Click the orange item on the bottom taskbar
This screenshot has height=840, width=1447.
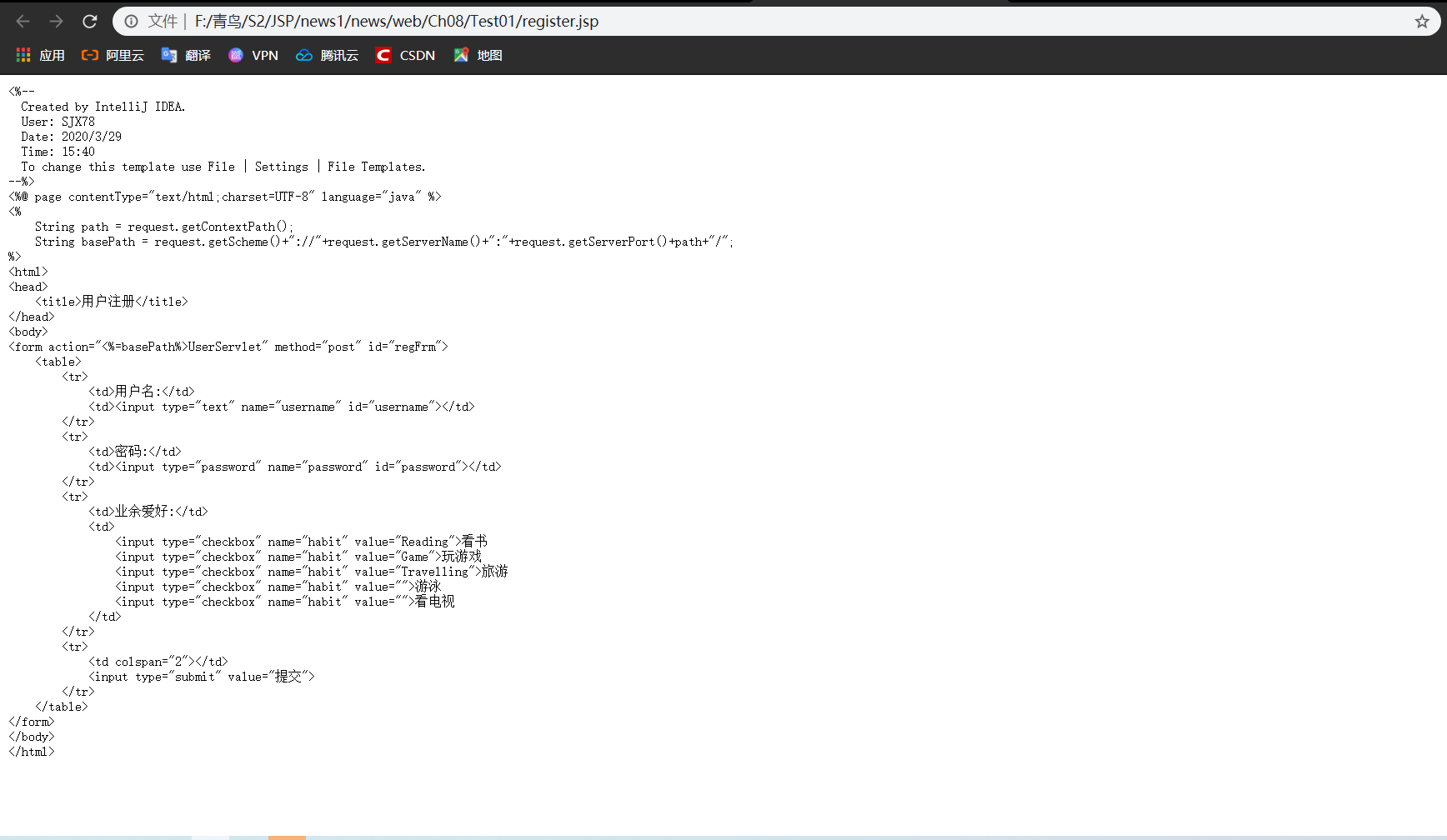pos(288,836)
